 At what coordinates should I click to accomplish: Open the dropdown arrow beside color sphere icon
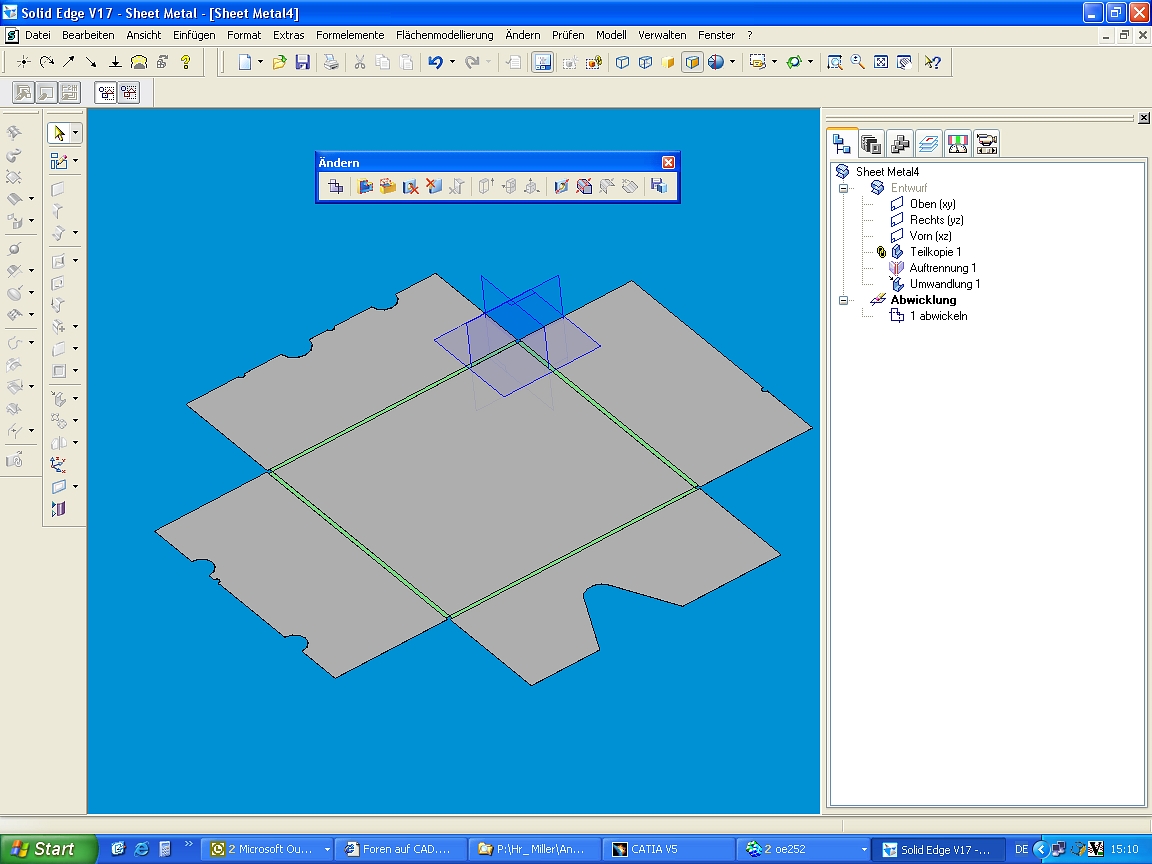732,62
